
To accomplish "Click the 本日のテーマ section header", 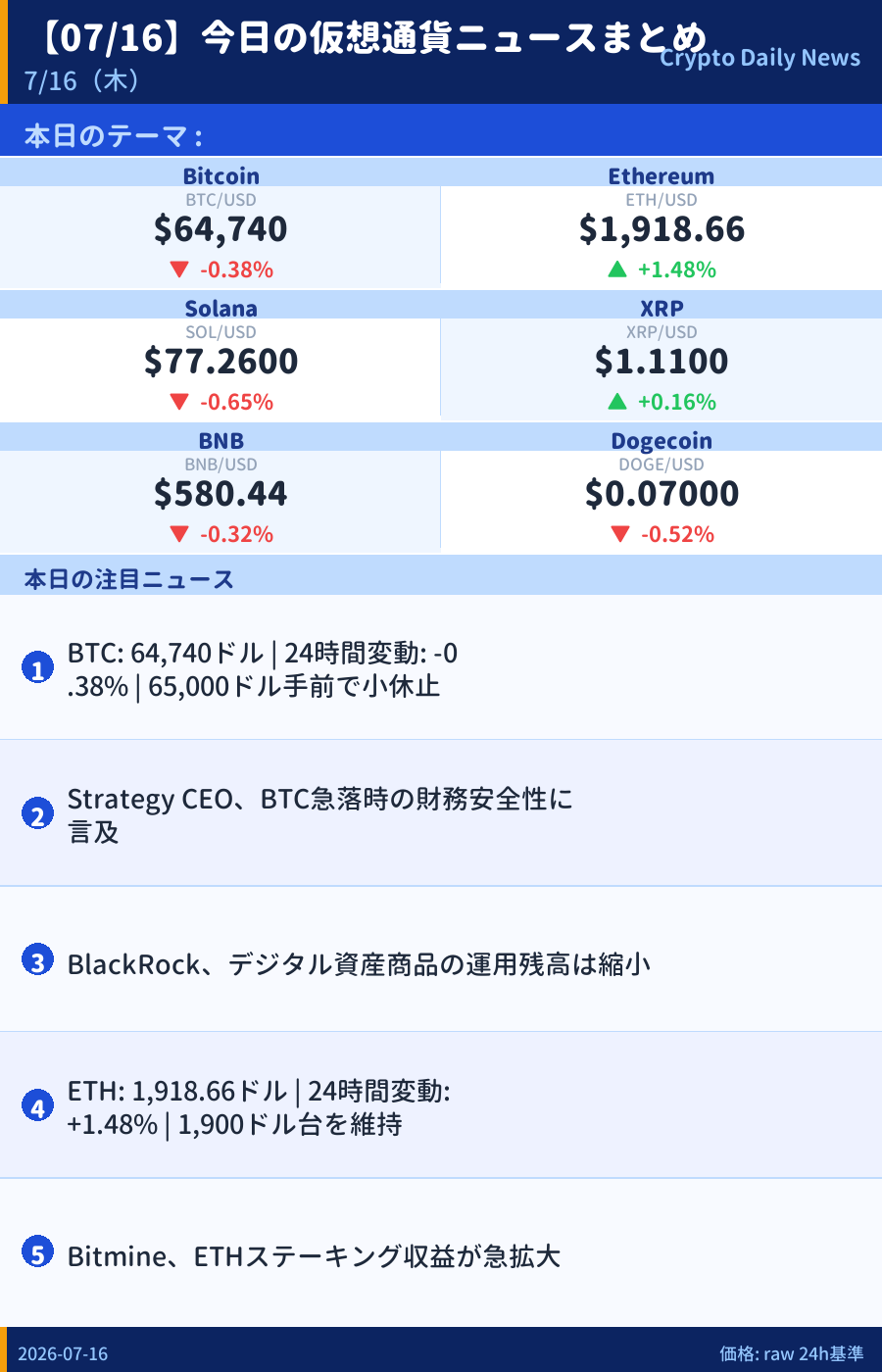I will (x=113, y=135).
